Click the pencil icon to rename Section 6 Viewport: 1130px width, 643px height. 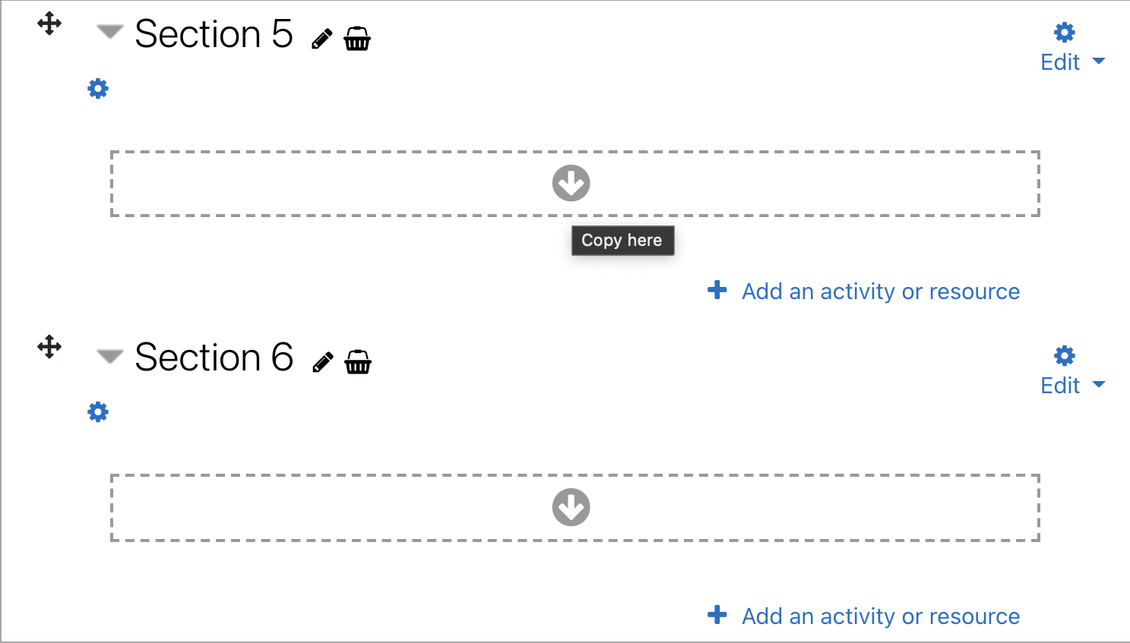pos(322,362)
